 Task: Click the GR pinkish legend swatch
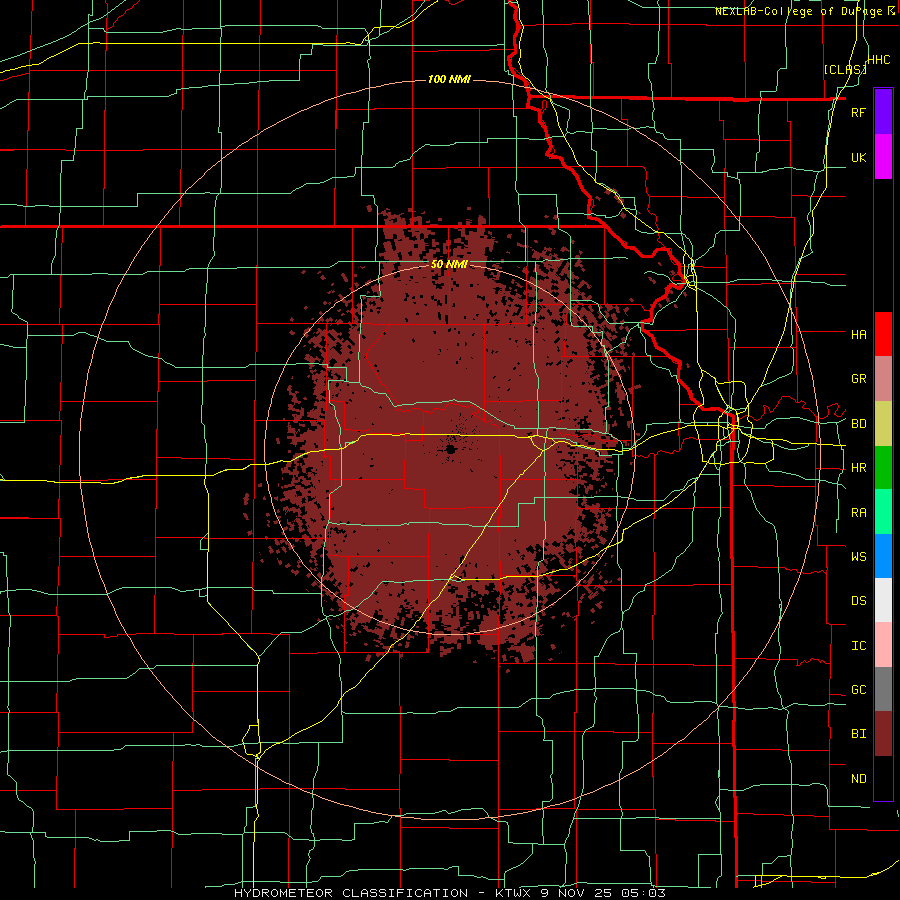point(883,379)
